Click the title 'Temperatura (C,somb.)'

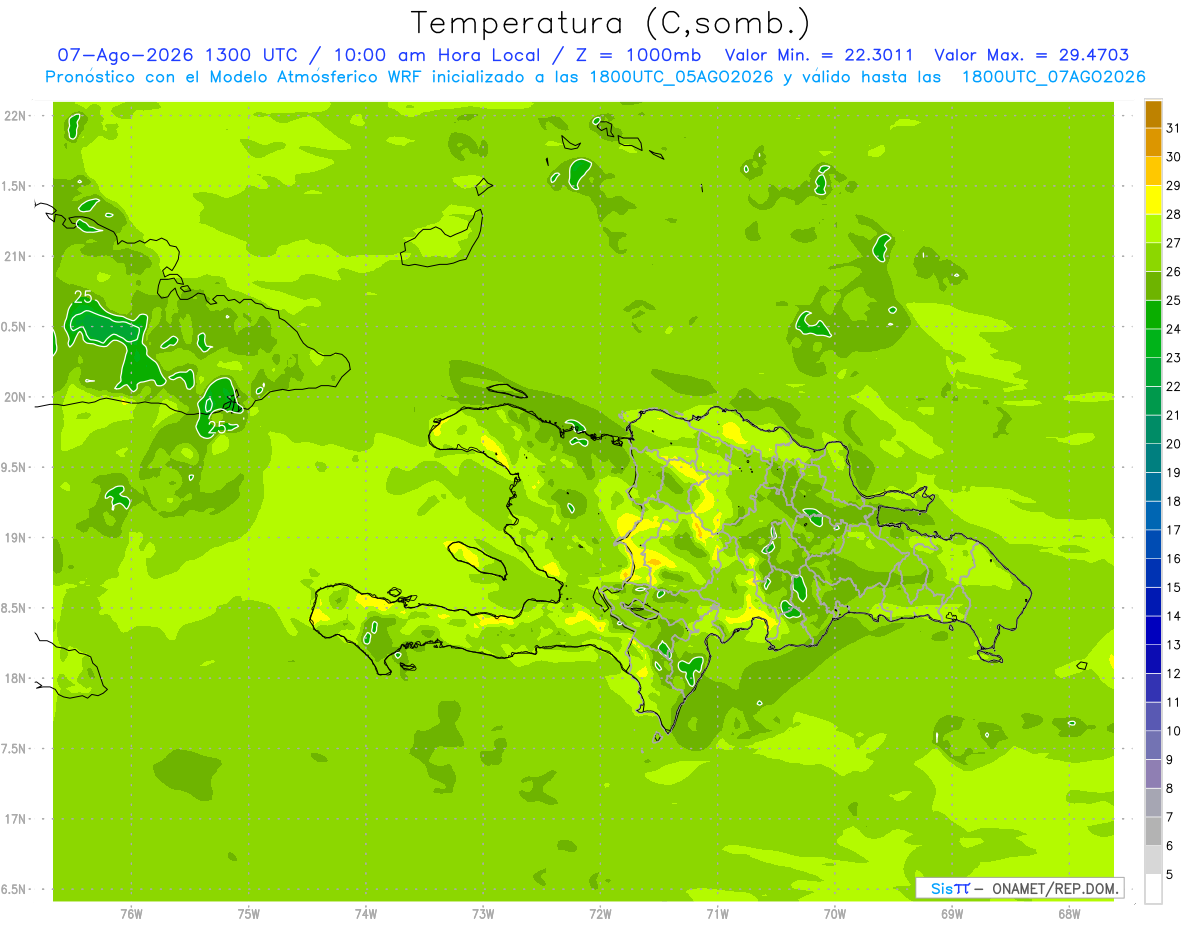point(609,24)
